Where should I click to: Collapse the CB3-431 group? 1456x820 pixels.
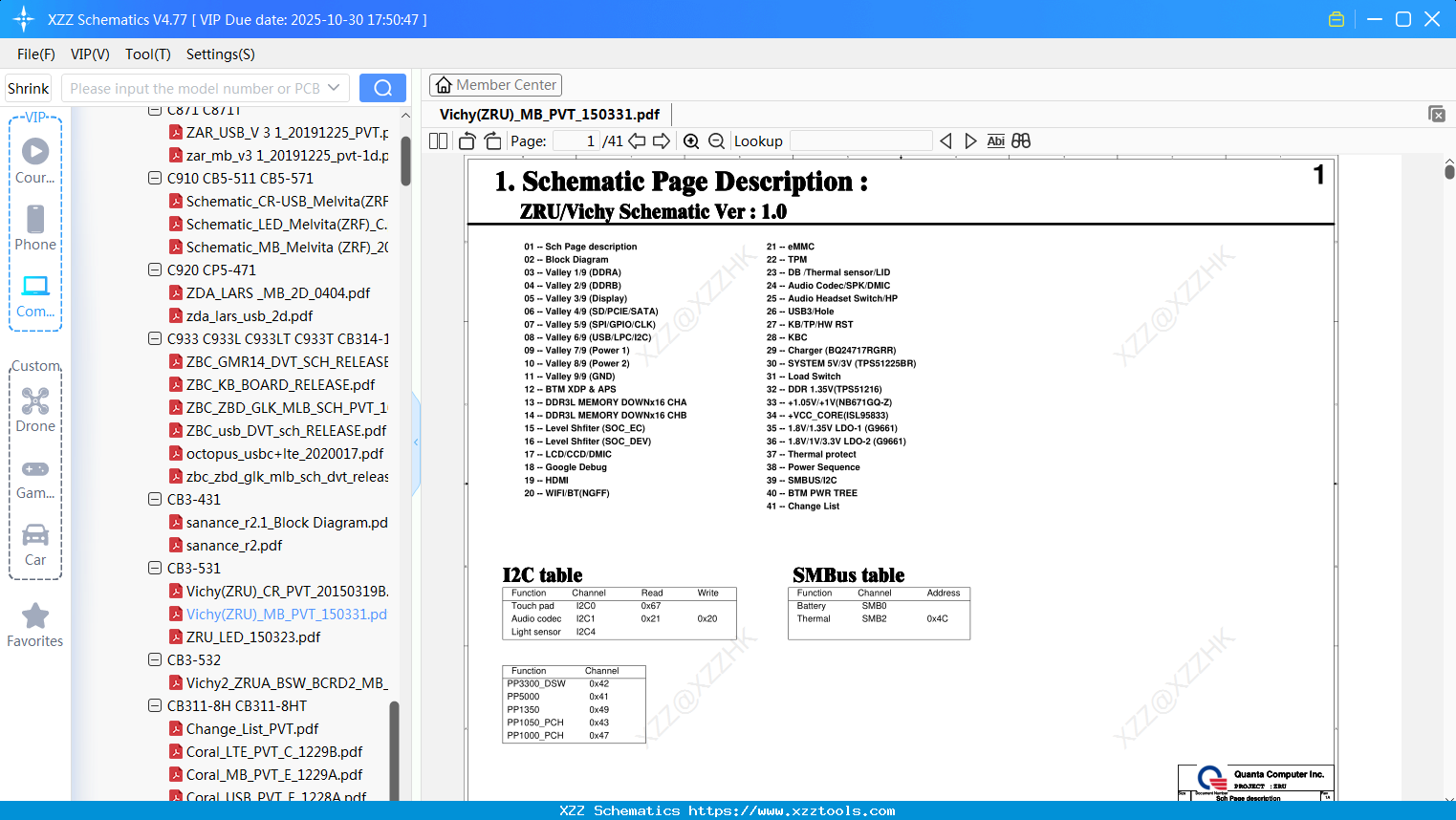point(155,499)
